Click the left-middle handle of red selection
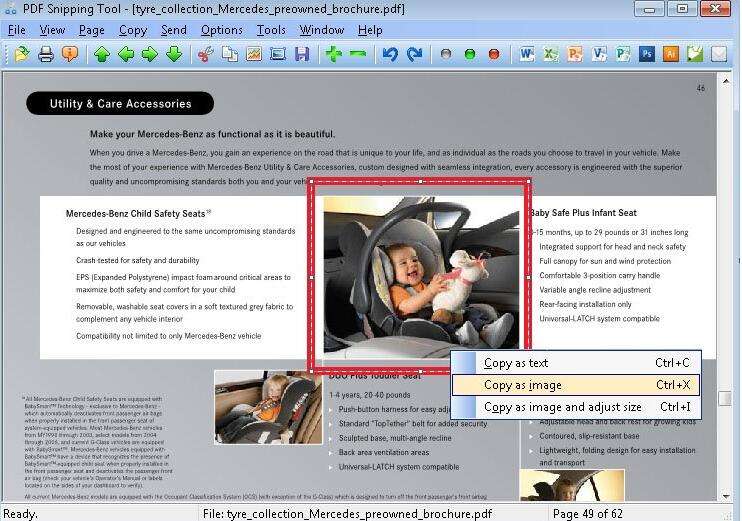Screen dimensions: 742x521 (x=311, y=278)
